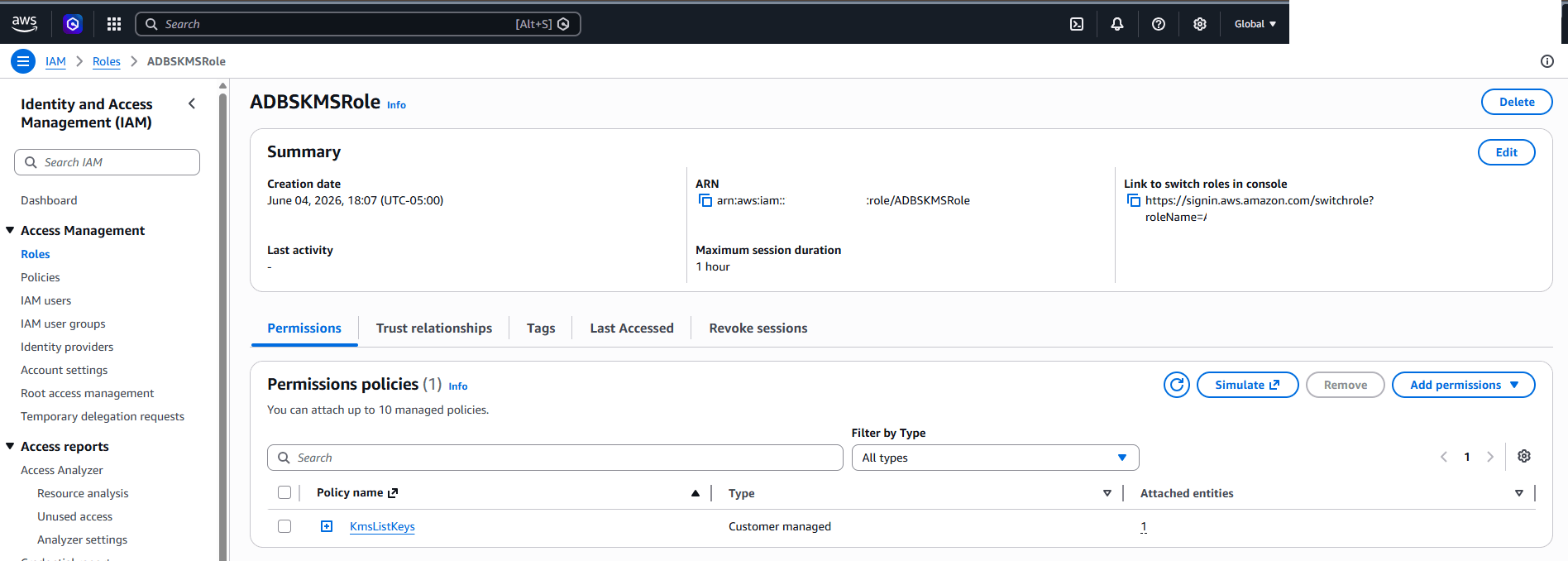Open Root access management in sidebar
1568x561 pixels.
tap(88, 393)
